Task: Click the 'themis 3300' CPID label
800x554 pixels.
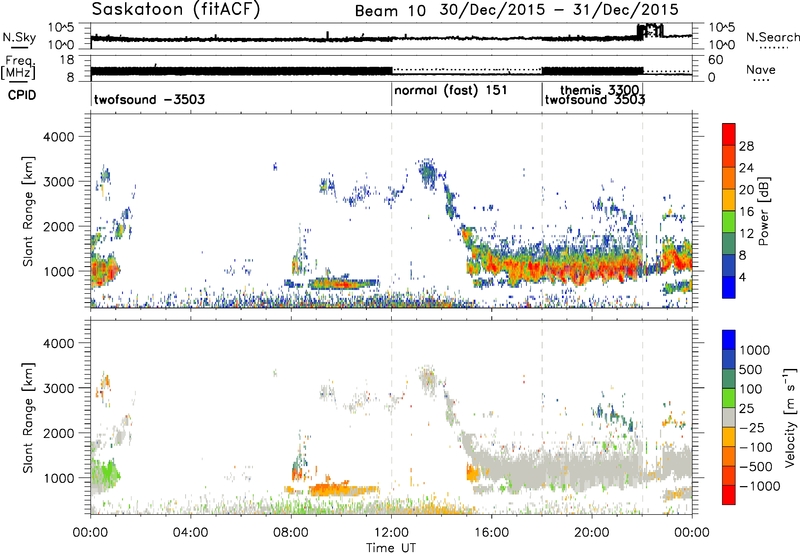Action: pos(599,90)
